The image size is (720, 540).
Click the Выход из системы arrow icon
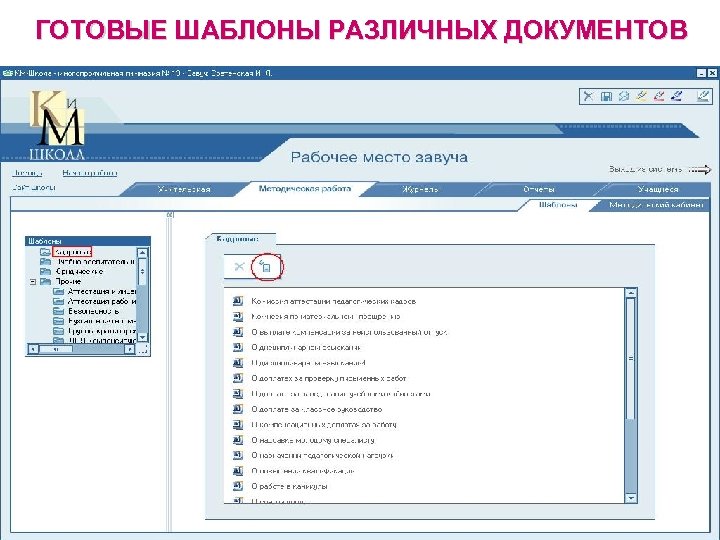700,170
